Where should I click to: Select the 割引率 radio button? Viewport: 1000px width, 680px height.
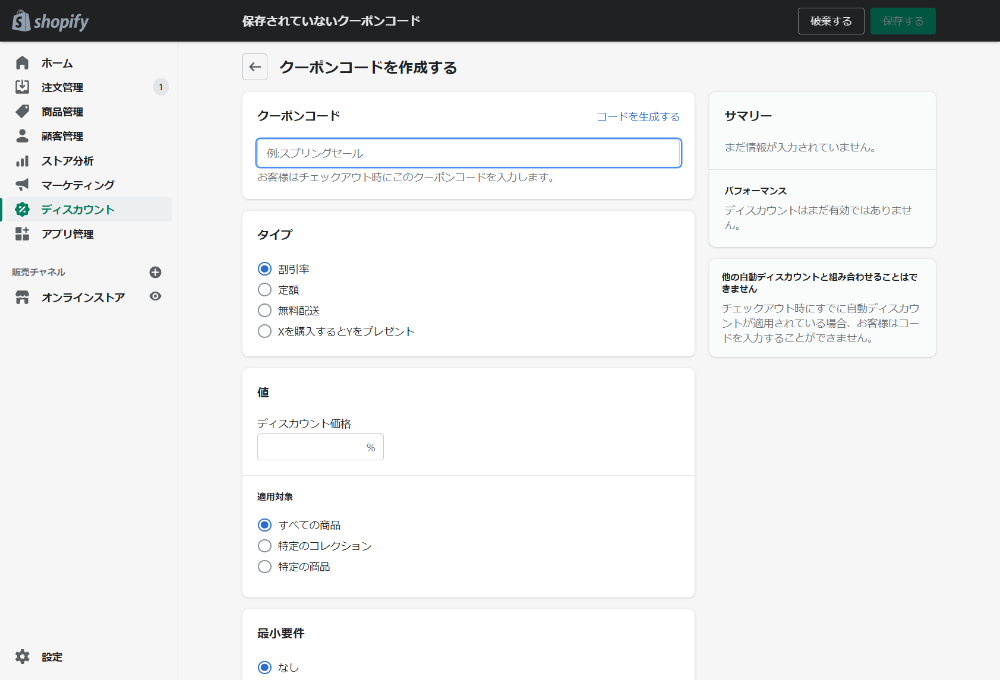[x=265, y=269]
